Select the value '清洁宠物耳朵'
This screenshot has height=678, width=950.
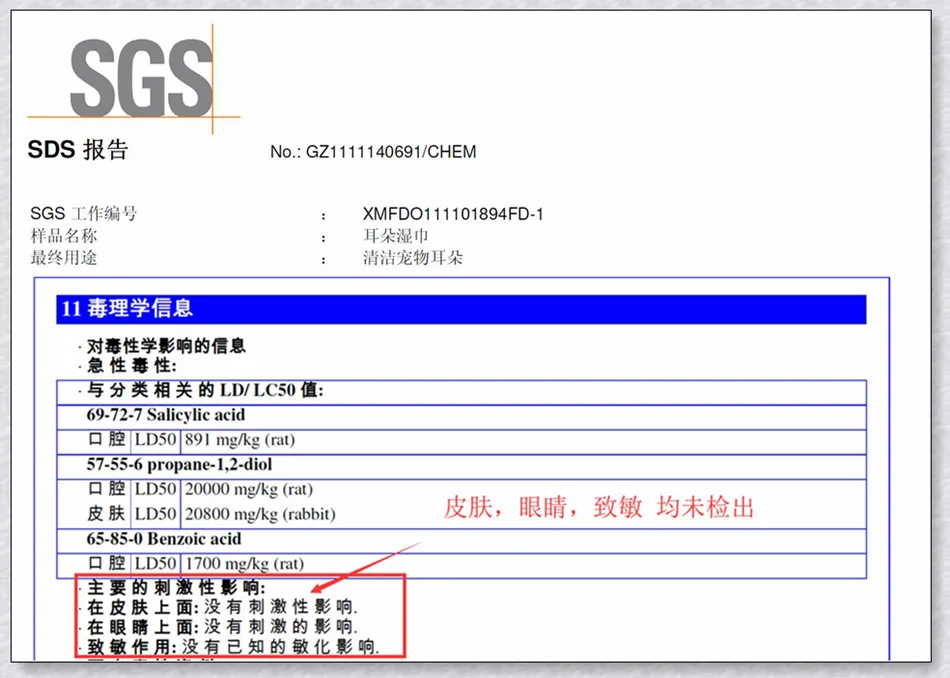coord(413,258)
